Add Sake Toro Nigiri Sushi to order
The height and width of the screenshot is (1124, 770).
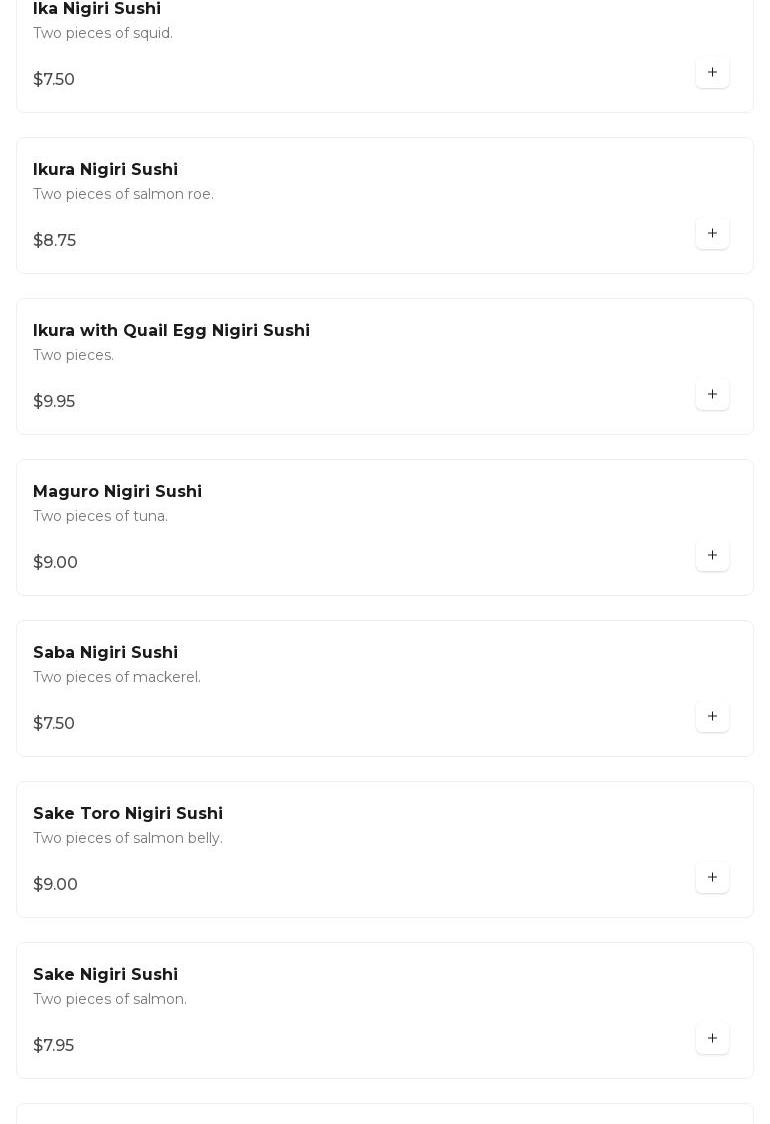point(712,877)
